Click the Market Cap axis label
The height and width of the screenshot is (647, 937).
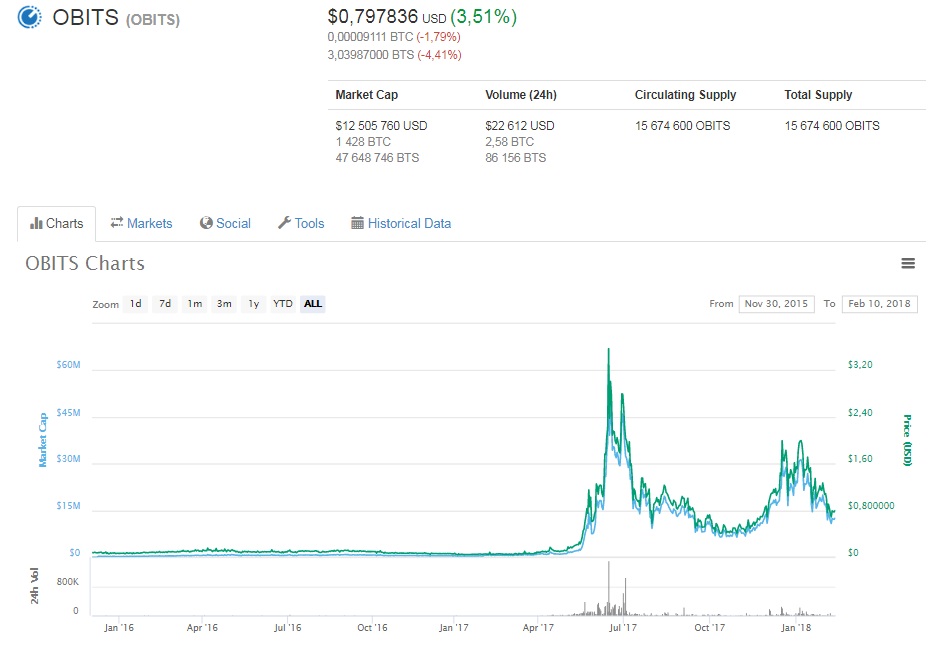coord(42,440)
